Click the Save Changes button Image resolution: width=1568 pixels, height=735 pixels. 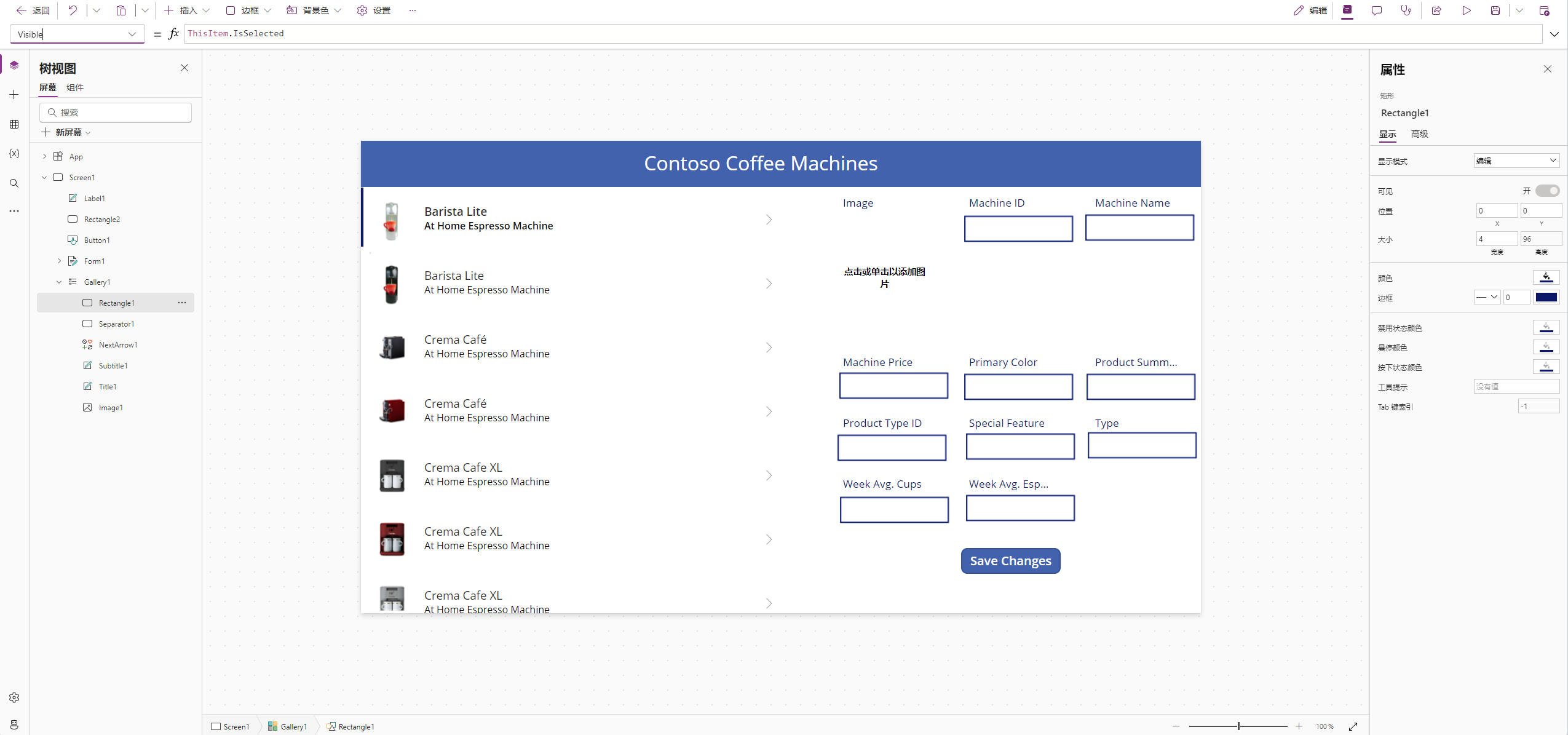[x=1010, y=561]
